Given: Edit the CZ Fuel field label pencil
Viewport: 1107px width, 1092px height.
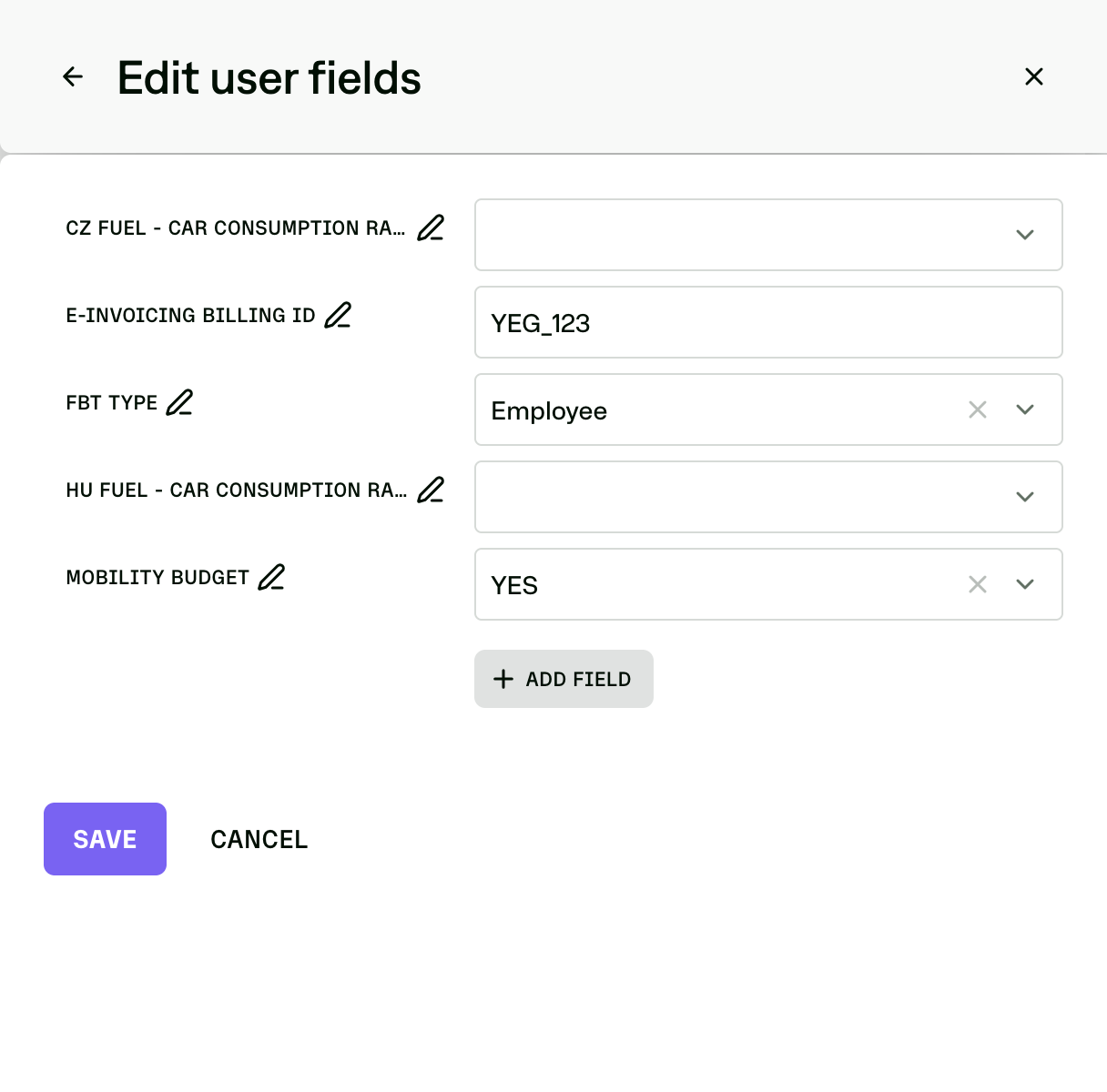Looking at the screenshot, I should (431, 227).
